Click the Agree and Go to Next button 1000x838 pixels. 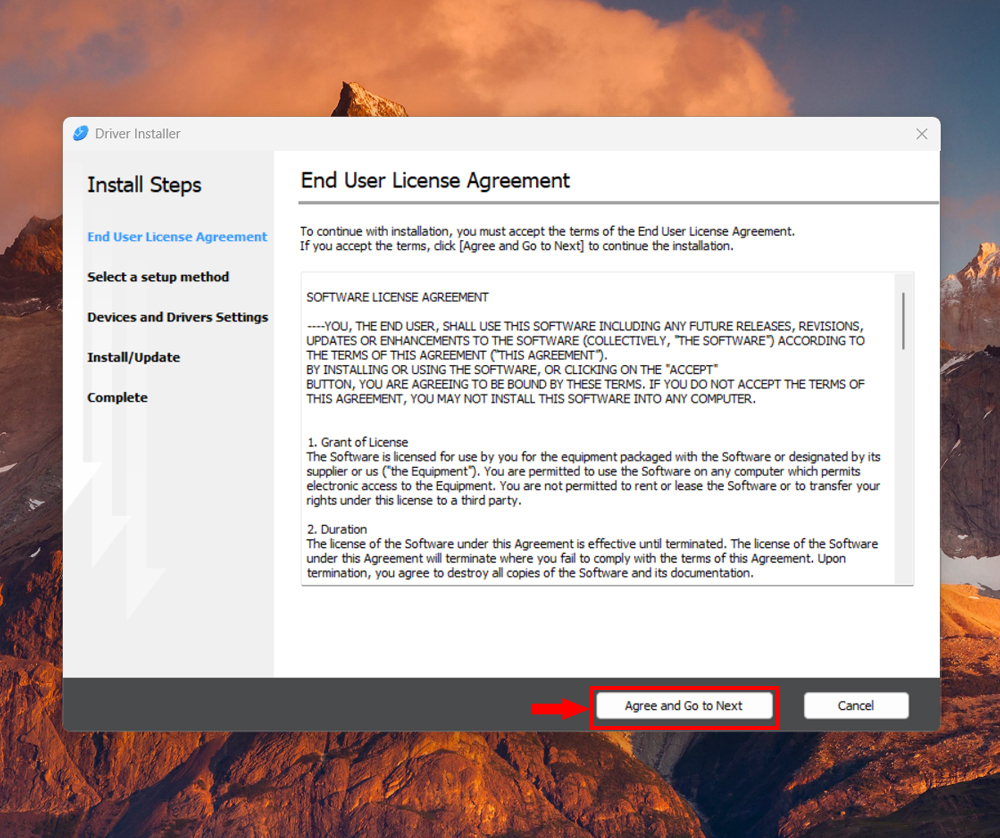[684, 706]
